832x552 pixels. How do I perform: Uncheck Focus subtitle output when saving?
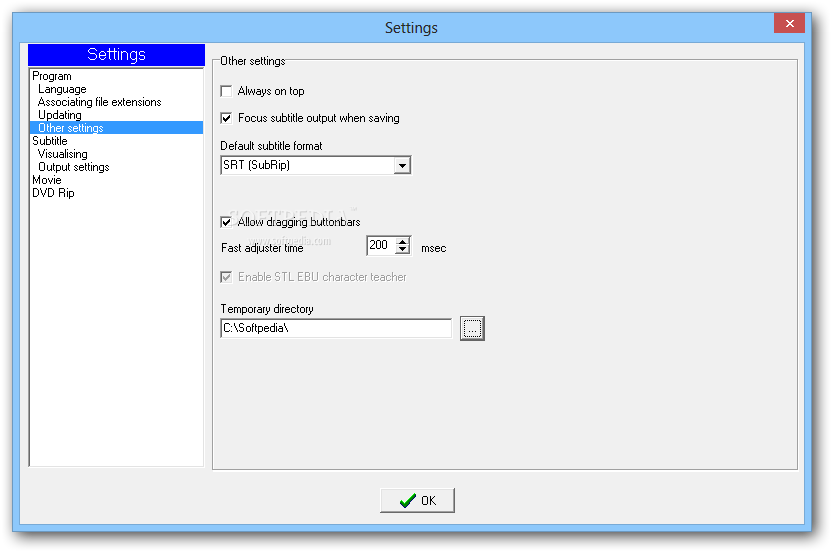pos(227,118)
